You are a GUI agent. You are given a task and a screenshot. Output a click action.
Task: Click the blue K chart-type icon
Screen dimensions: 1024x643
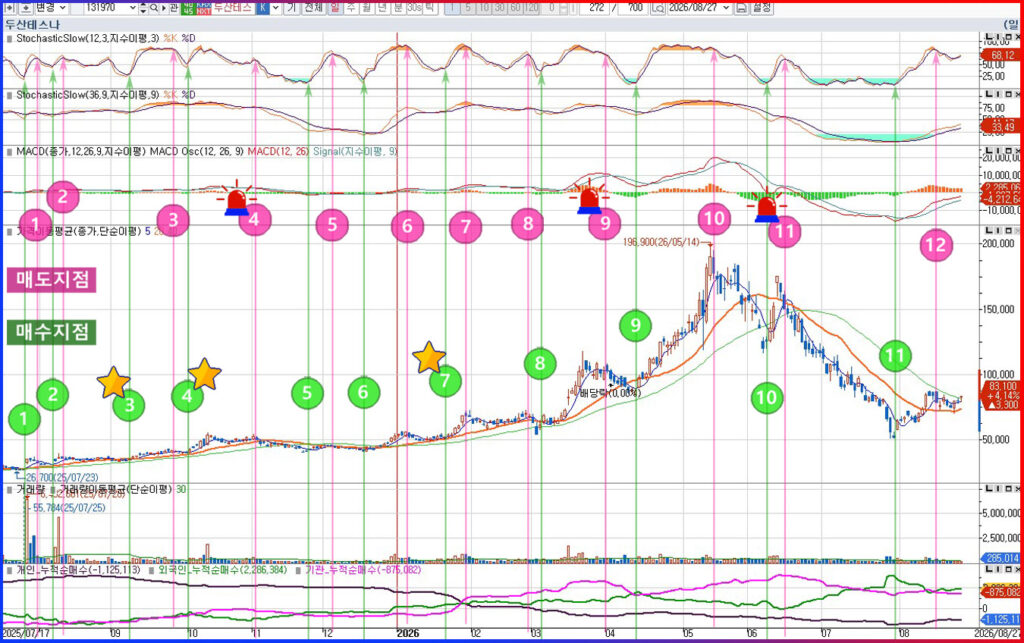263,8
